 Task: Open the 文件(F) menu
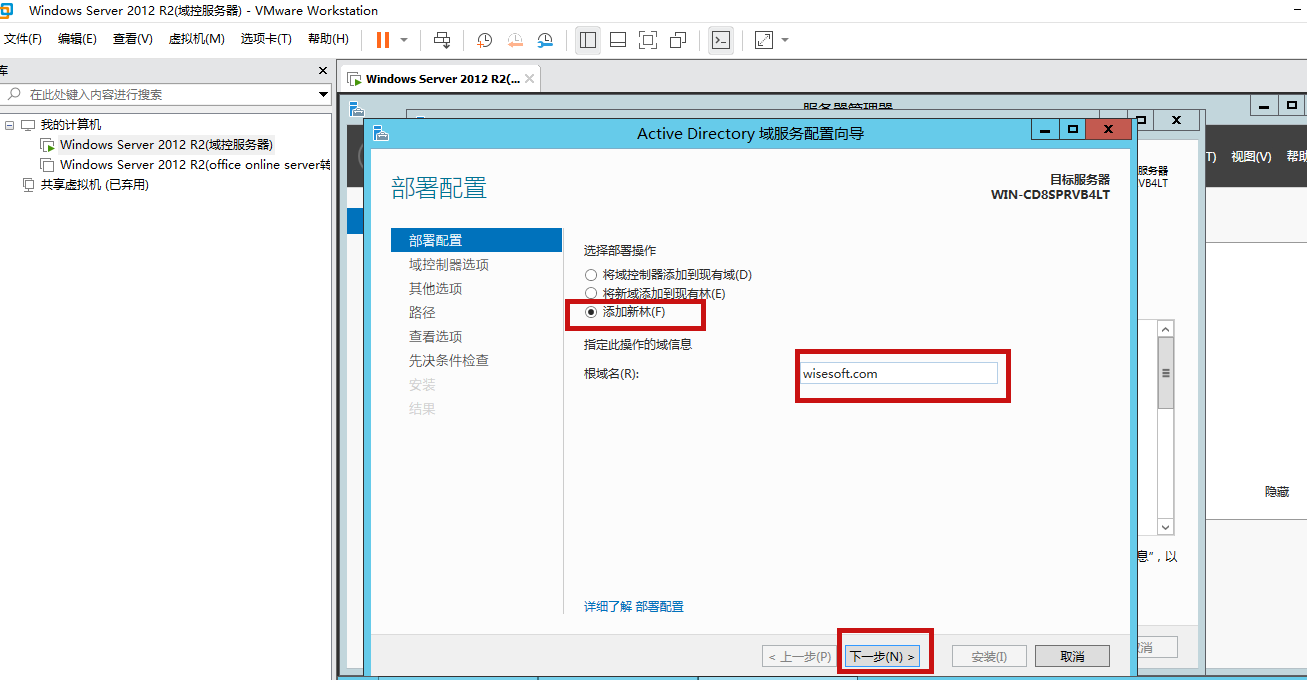[x=22, y=39]
